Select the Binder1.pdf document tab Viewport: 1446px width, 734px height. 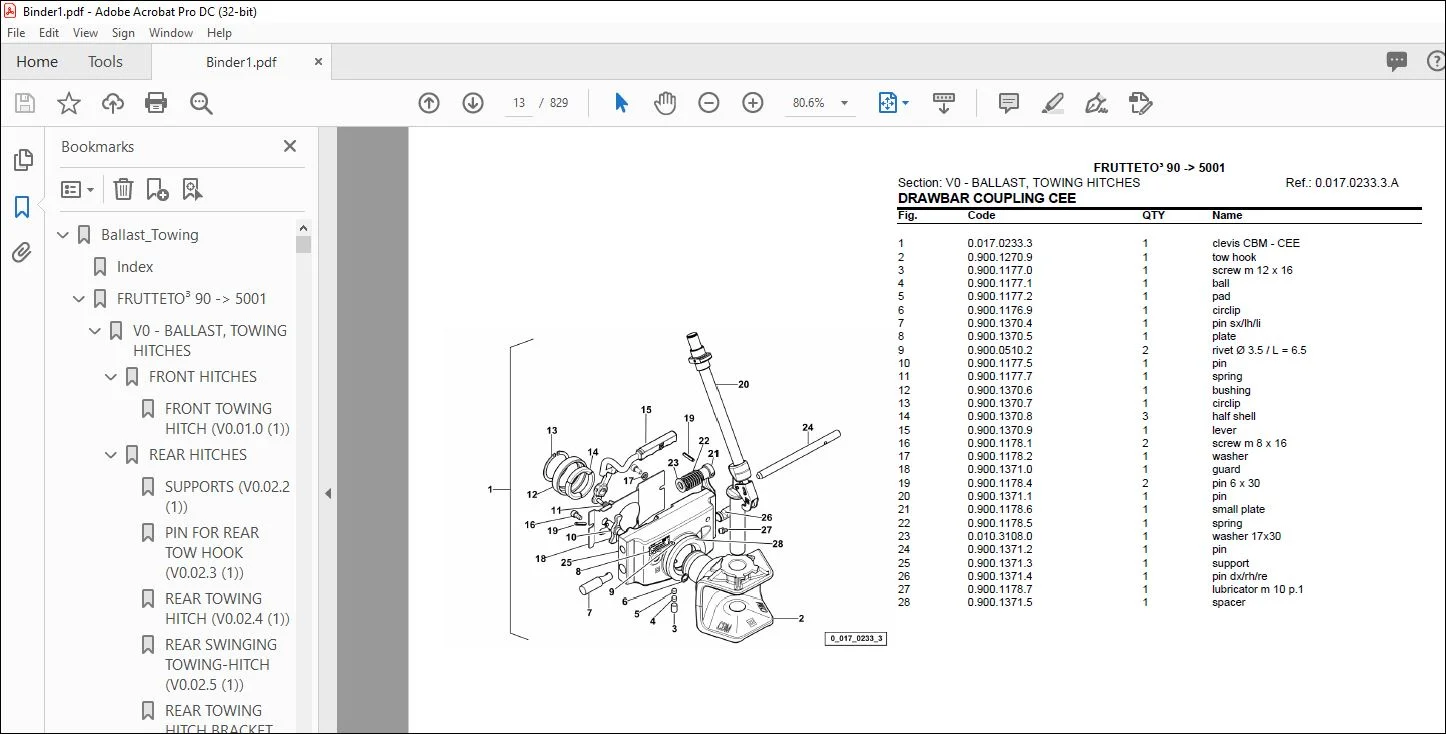tap(241, 62)
